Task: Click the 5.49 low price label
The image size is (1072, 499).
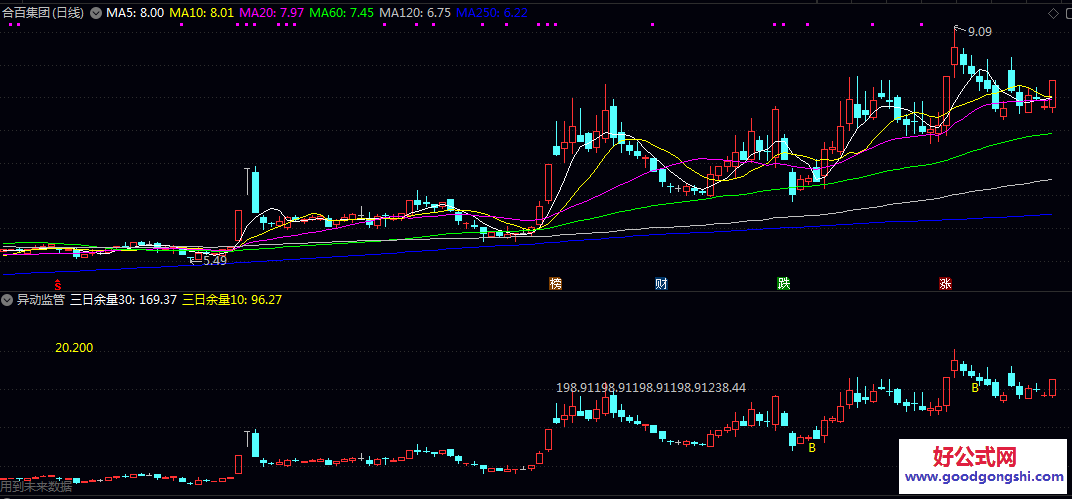Action: (x=214, y=260)
